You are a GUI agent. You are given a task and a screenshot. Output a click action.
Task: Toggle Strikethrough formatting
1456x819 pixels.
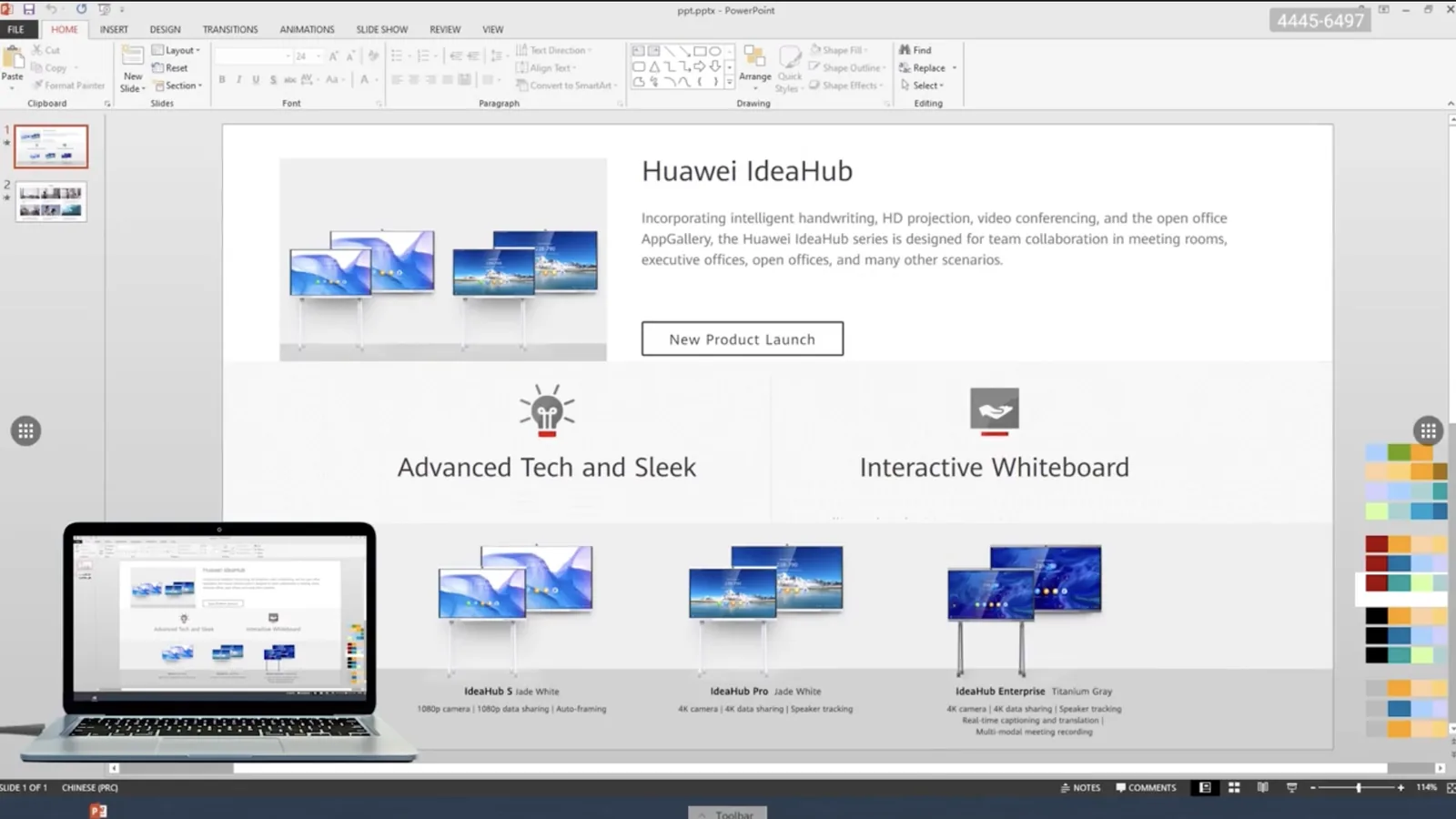coord(289,80)
